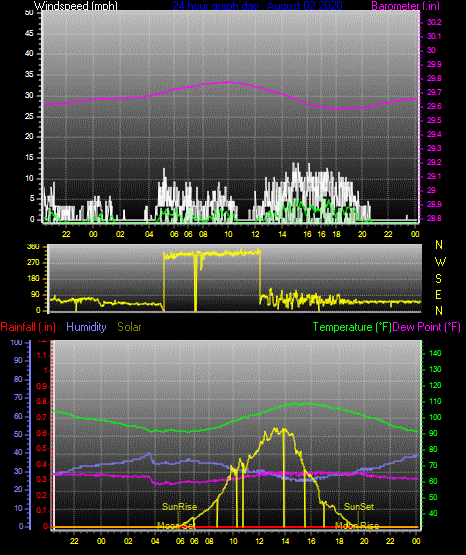Select the 30.2 value on barometer axis

click(x=434, y=22)
